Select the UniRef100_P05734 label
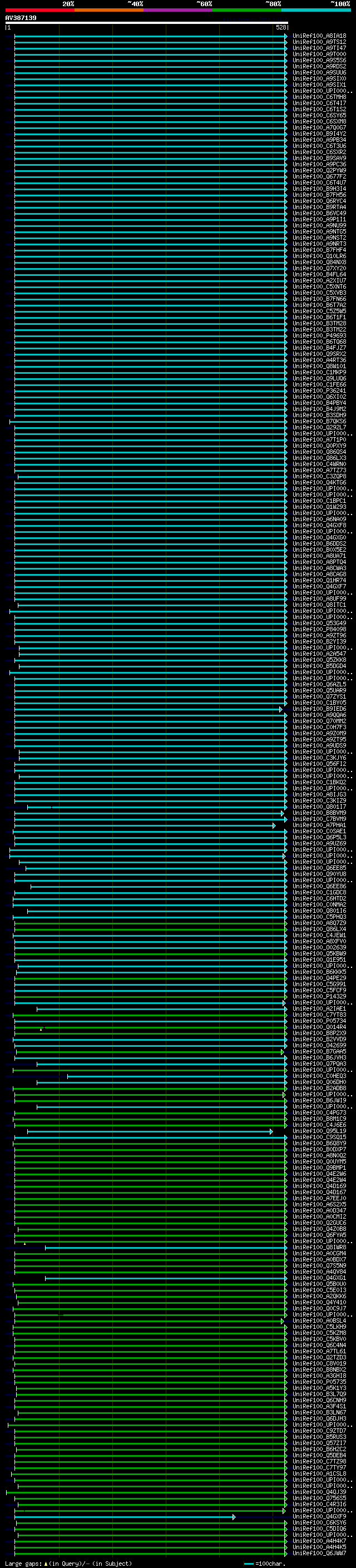356x1568 pixels. click(319, 1021)
